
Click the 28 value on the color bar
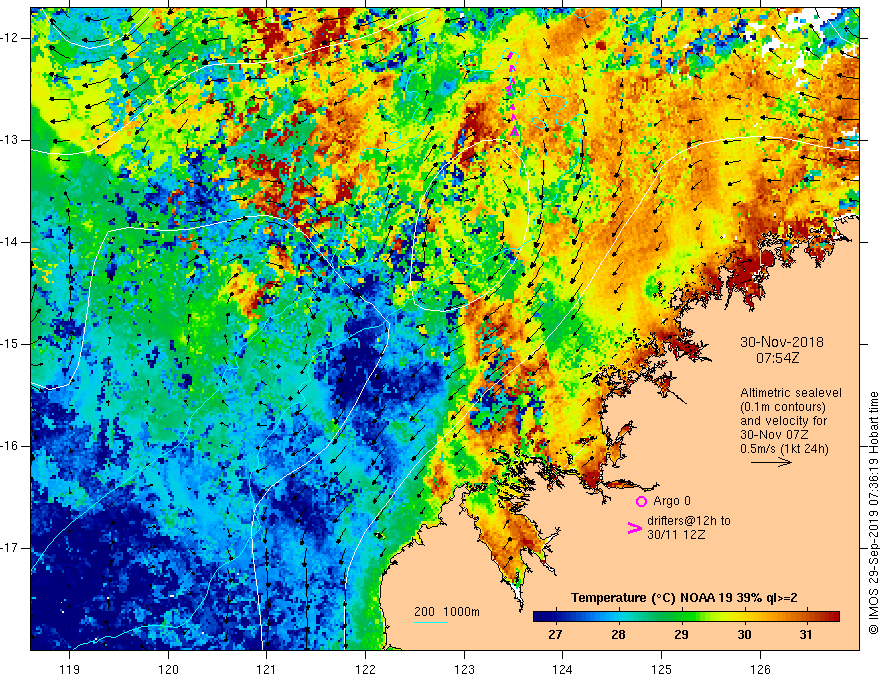coord(618,635)
